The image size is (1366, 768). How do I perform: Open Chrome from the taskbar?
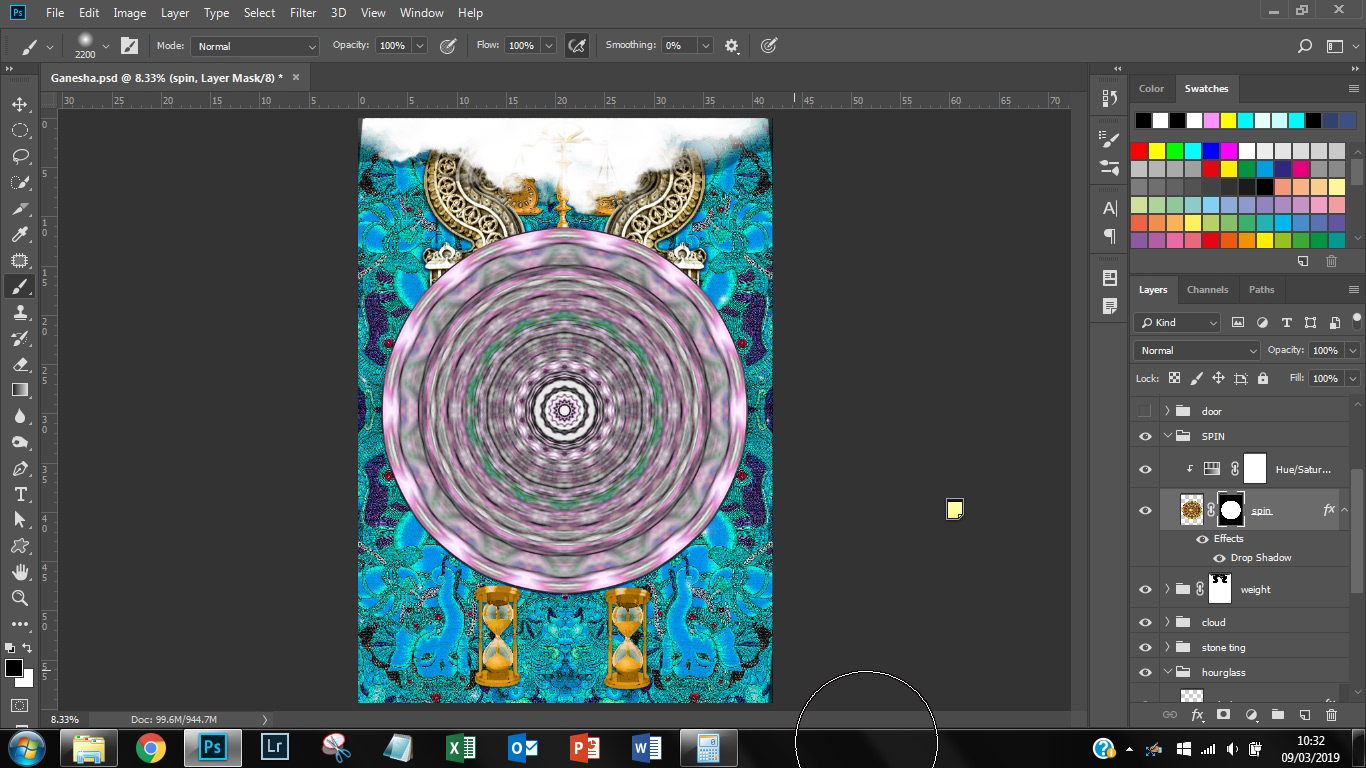coord(151,747)
